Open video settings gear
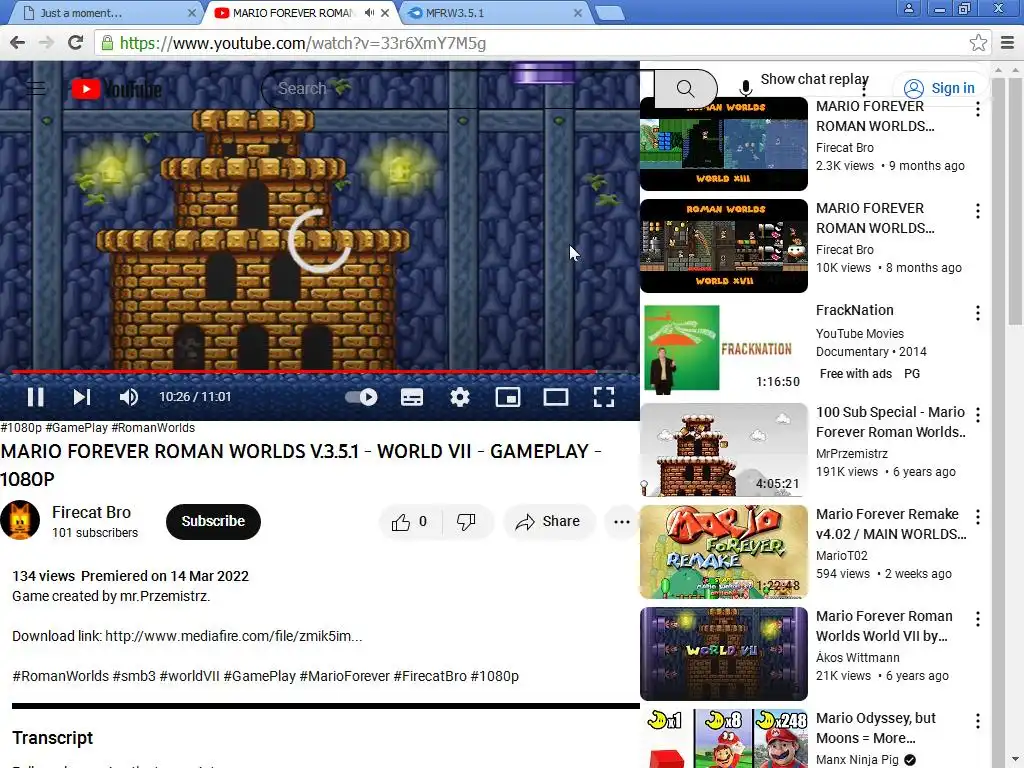Screen dimensions: 1024x768 [x=460, y=397]
